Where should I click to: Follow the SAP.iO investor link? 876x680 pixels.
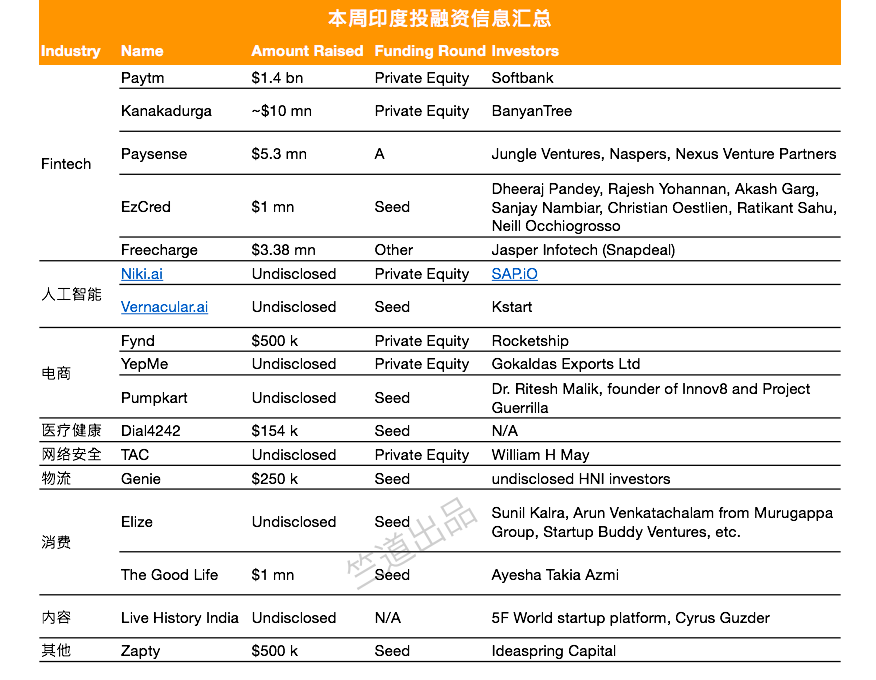pyautogui.click(x=515, y=274)
